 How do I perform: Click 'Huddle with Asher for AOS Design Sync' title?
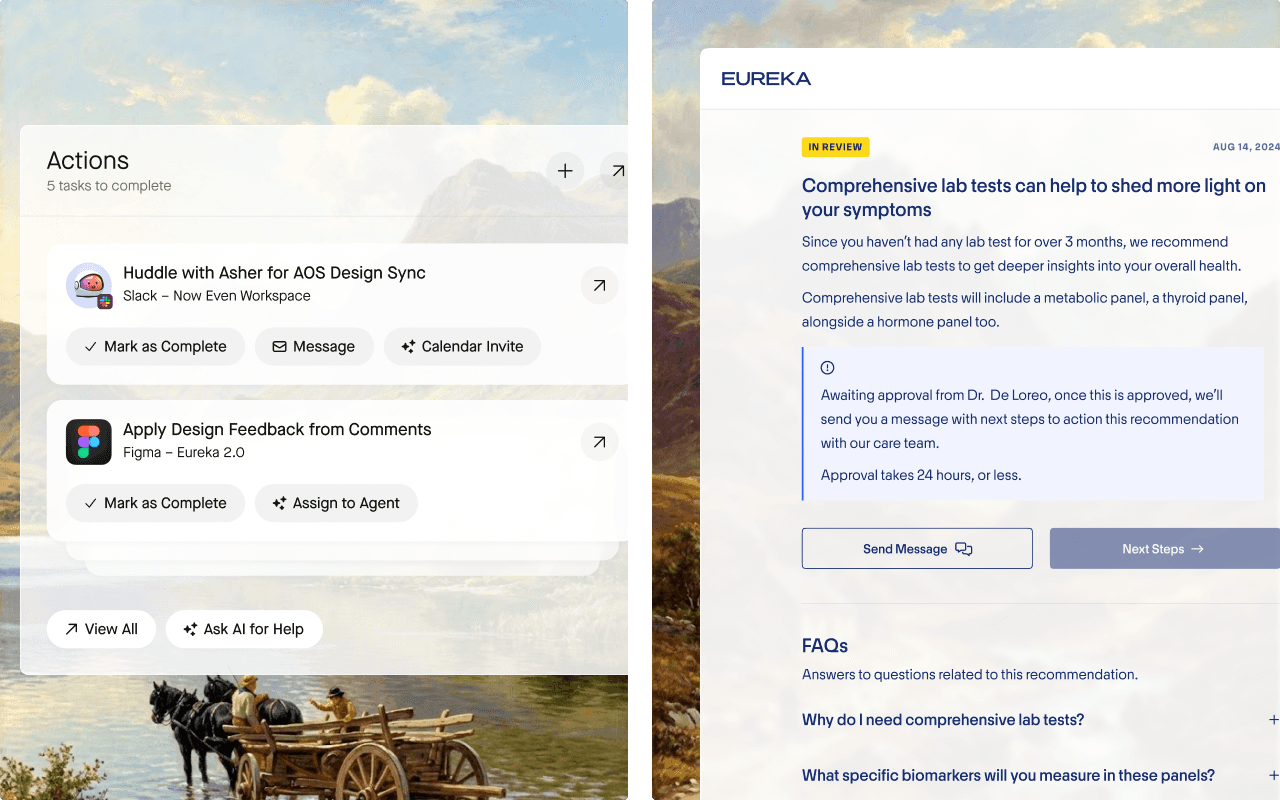[274, 273]
